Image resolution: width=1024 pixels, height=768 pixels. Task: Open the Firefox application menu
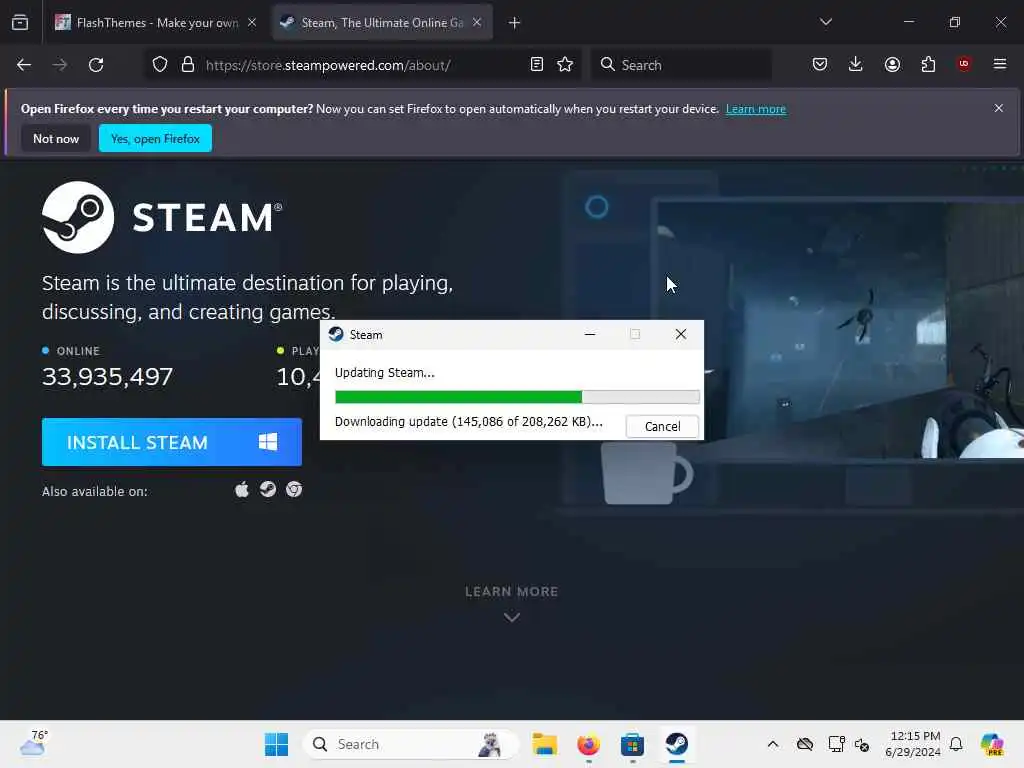[x=1000, y=64]
